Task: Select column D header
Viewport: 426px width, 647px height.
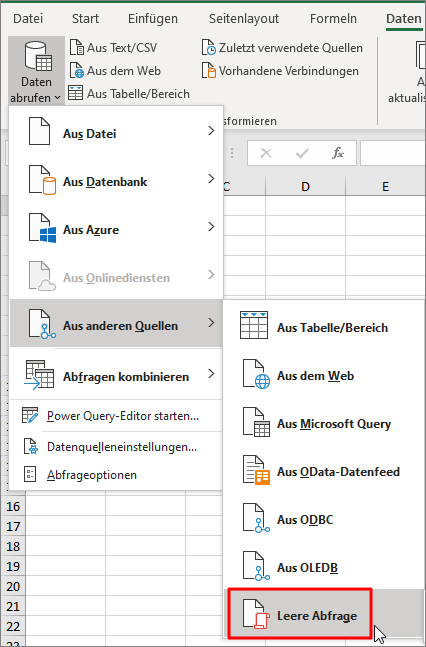Action: click(x=305, y=187)
